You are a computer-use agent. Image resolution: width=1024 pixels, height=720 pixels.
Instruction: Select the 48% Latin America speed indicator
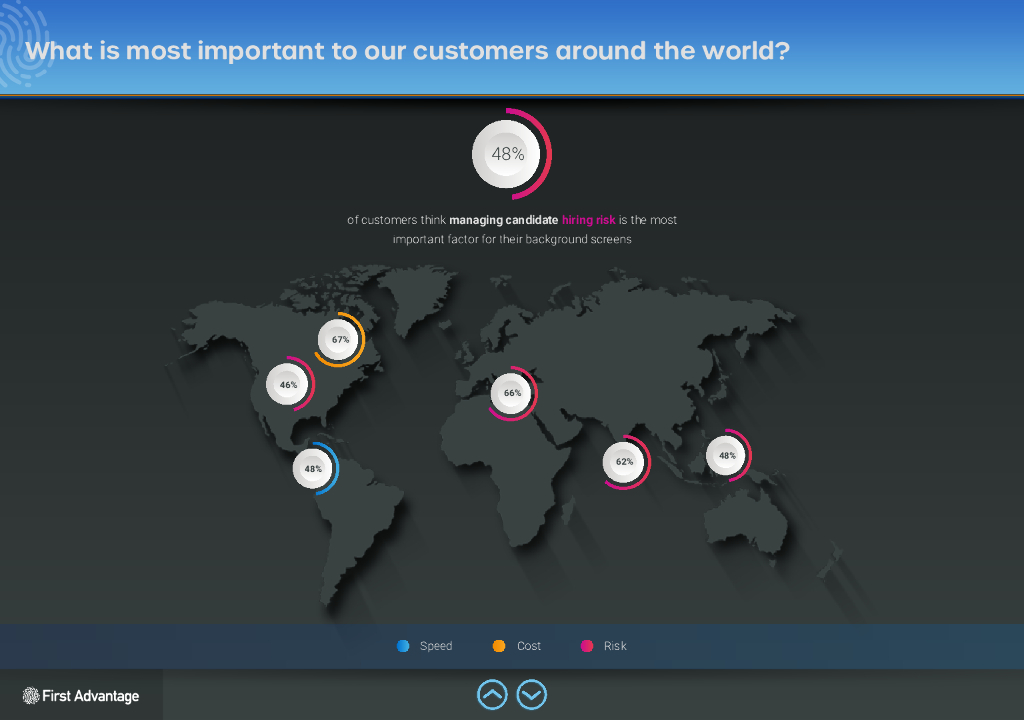pyautogui.click(x=313, y=468)
